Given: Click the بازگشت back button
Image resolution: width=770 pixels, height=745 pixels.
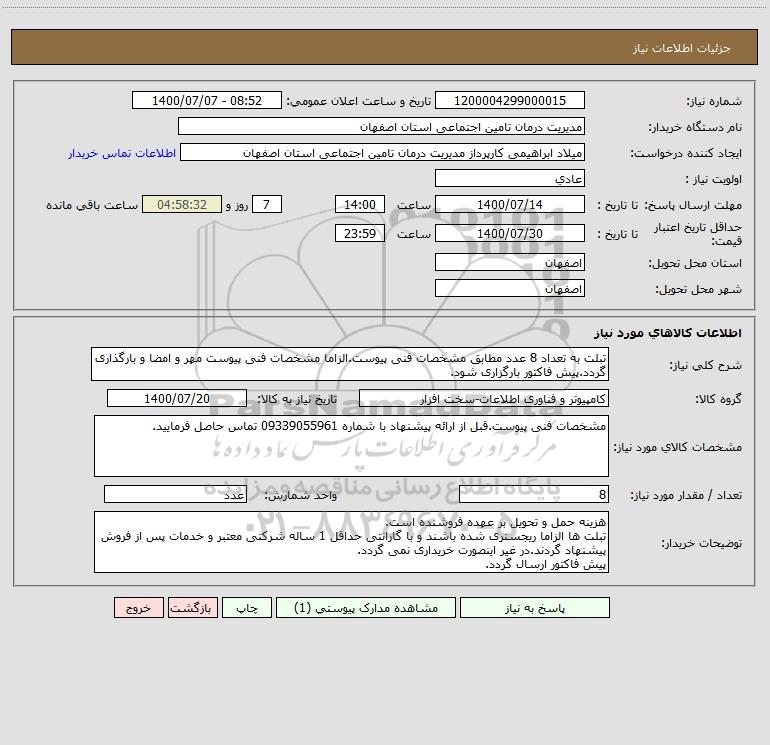Looking at the screenshot, I should point(192,607).
